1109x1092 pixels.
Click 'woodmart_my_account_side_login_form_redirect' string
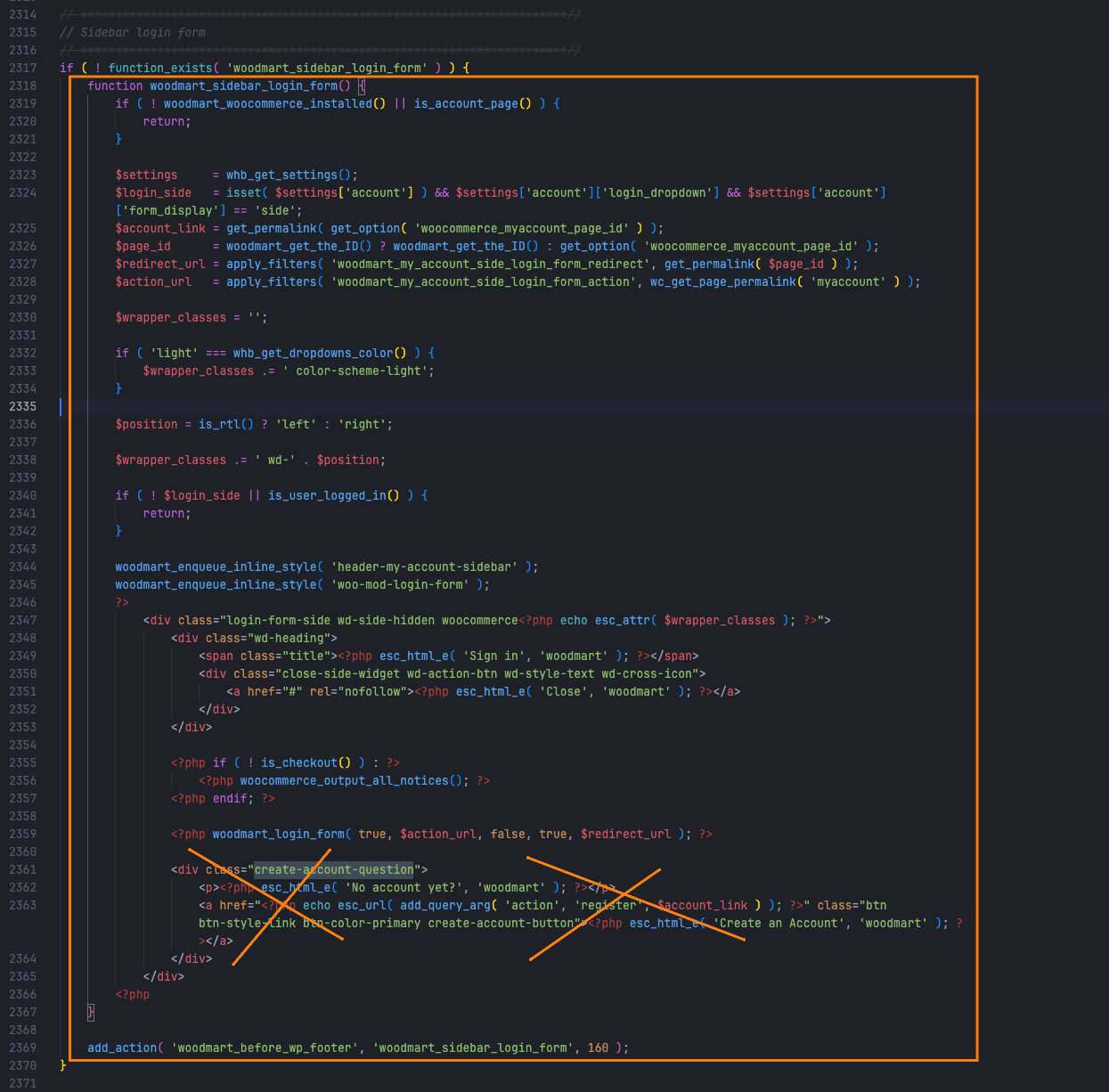coord(491,264)
